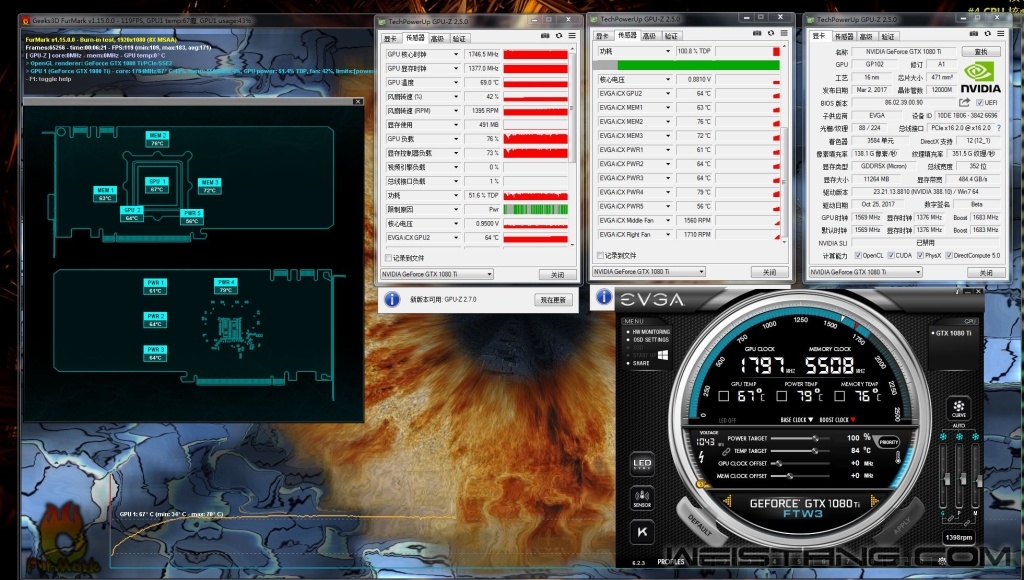Expand the GPU 核心时钟 sensor dropdown
The image size is (1024, 580).
(x=457, y=55)
